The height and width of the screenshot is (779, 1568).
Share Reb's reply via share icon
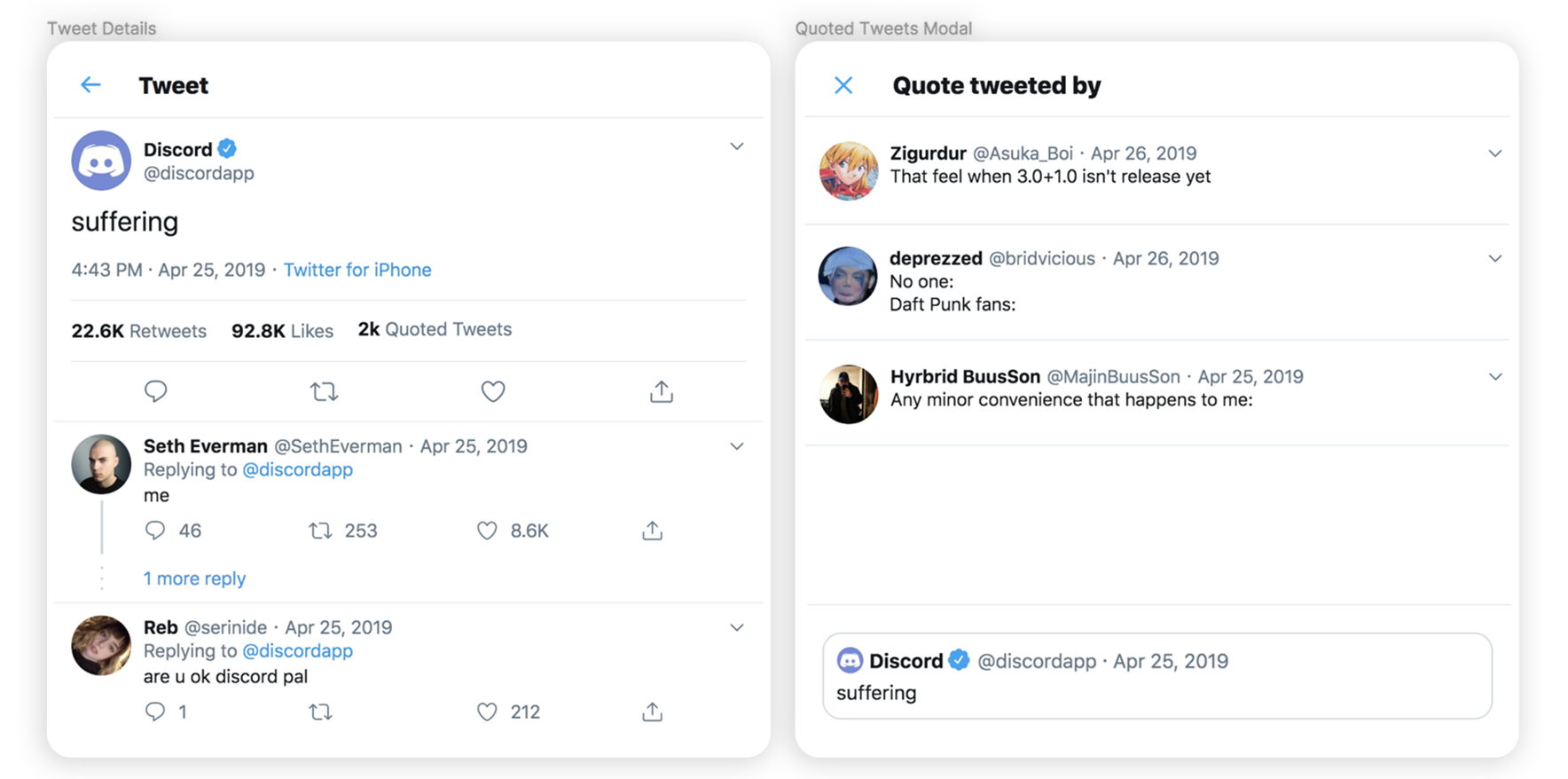(x=653, y=712)
